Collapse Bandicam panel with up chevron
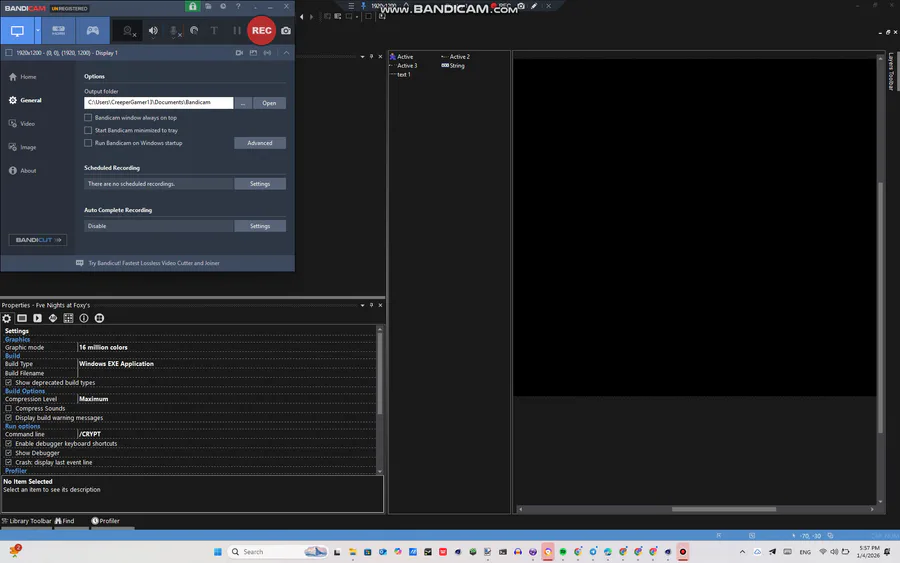Viewport: 900px width, 563px height. click(286, 53)
